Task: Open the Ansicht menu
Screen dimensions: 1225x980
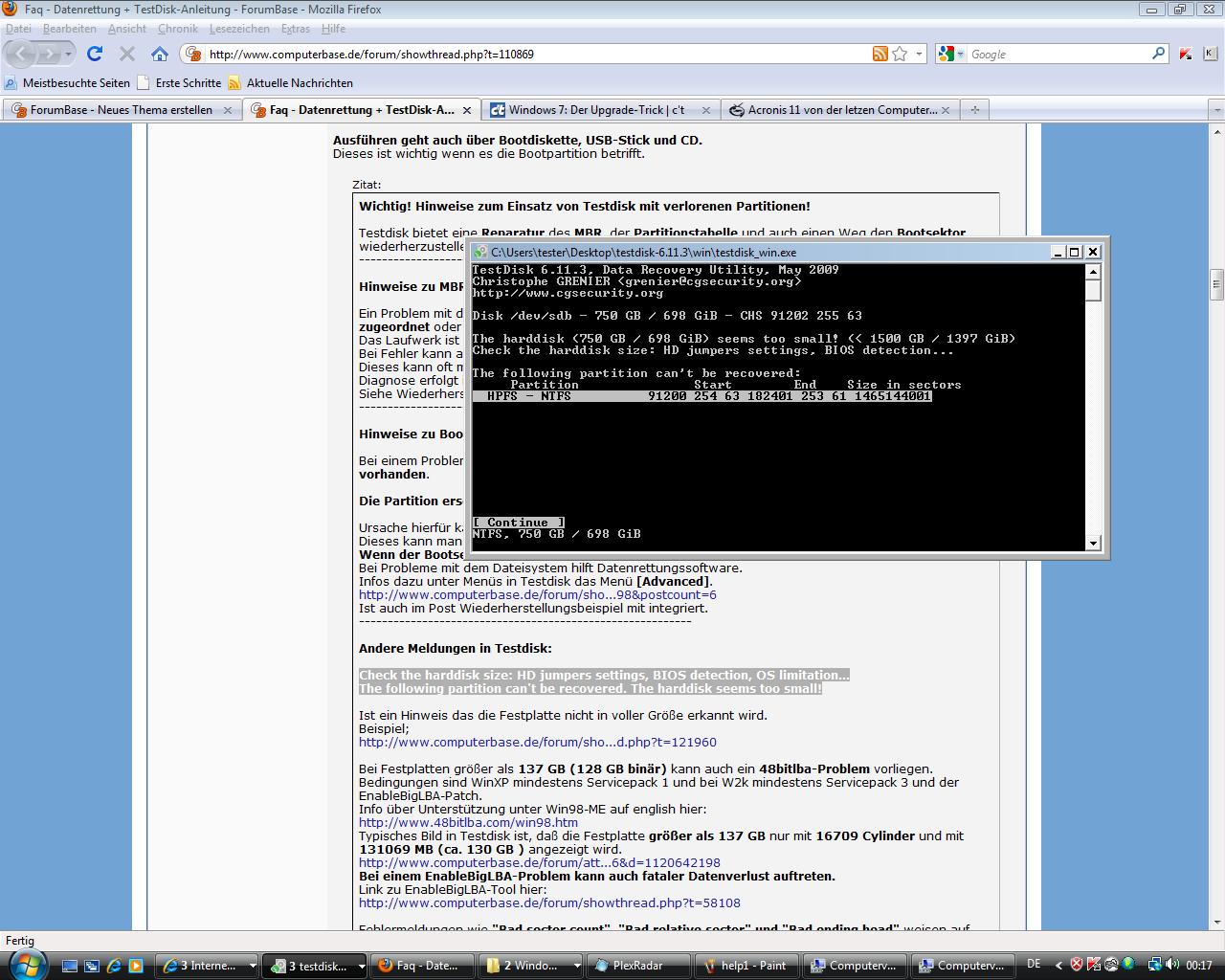Action: click(x=126, y=29)
